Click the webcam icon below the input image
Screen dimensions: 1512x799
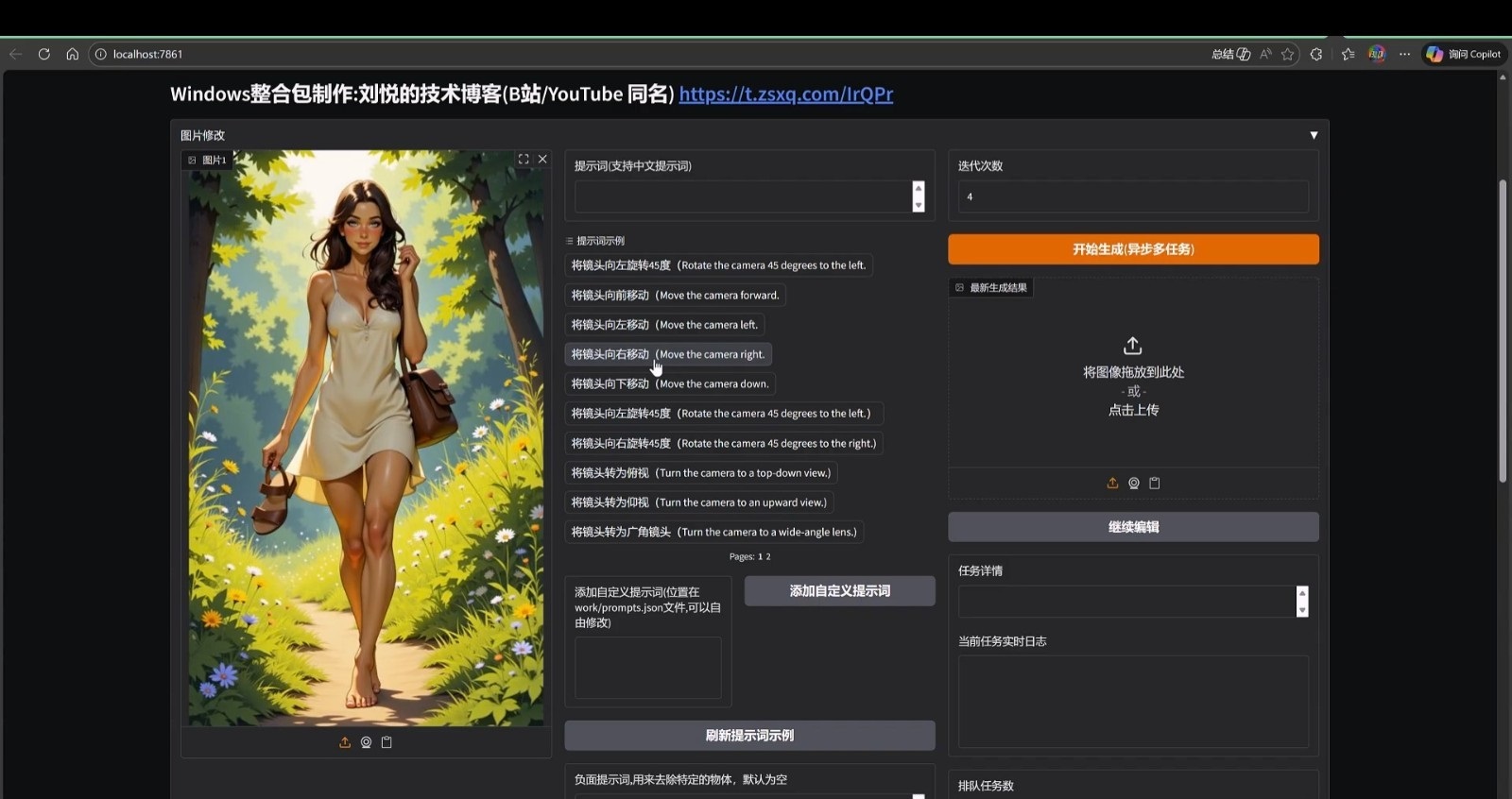click(x=366, y=742)
